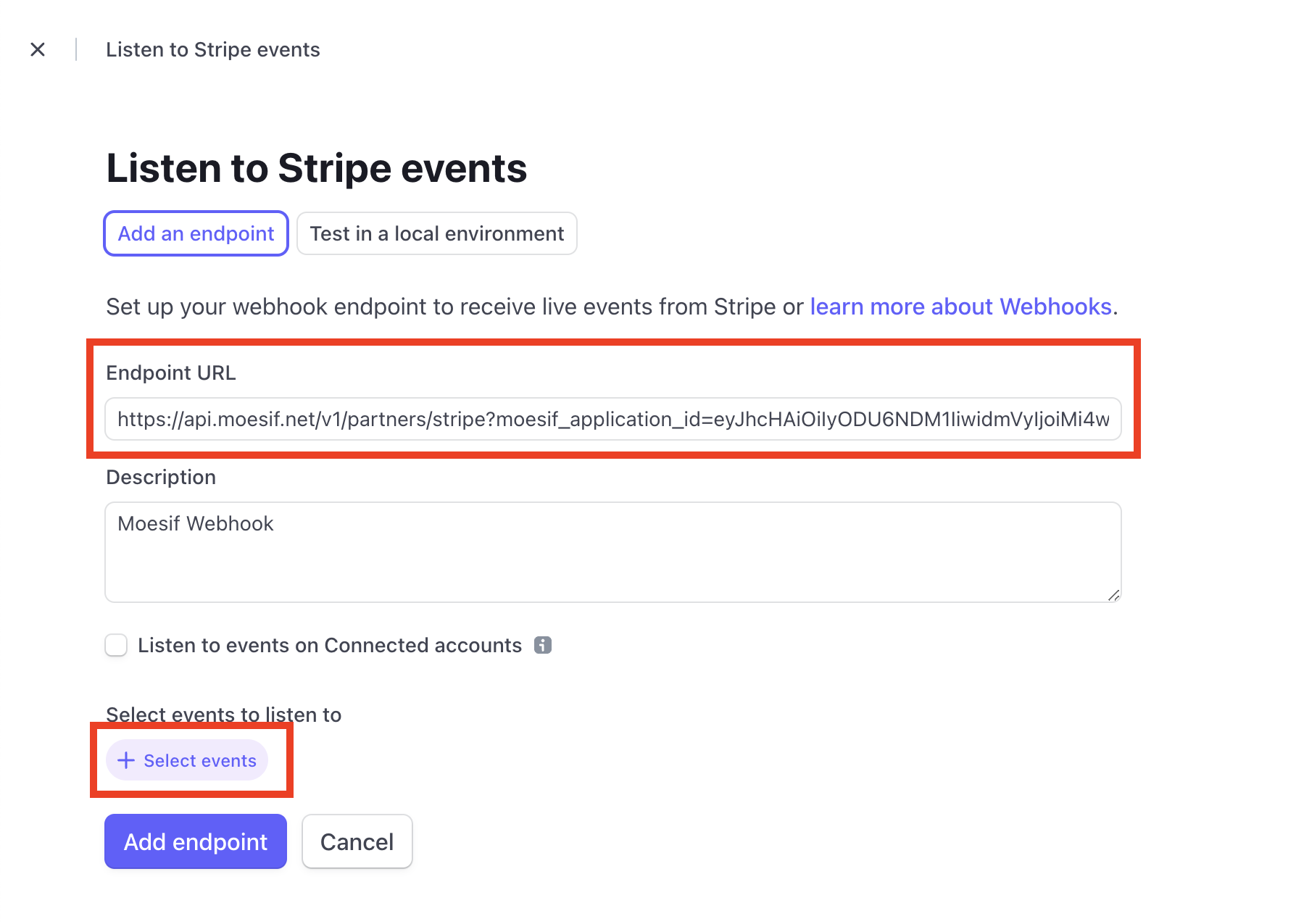Select the endpoint URL text for editing
This screenshot has height=924, width=1296.
click(612, 420)
